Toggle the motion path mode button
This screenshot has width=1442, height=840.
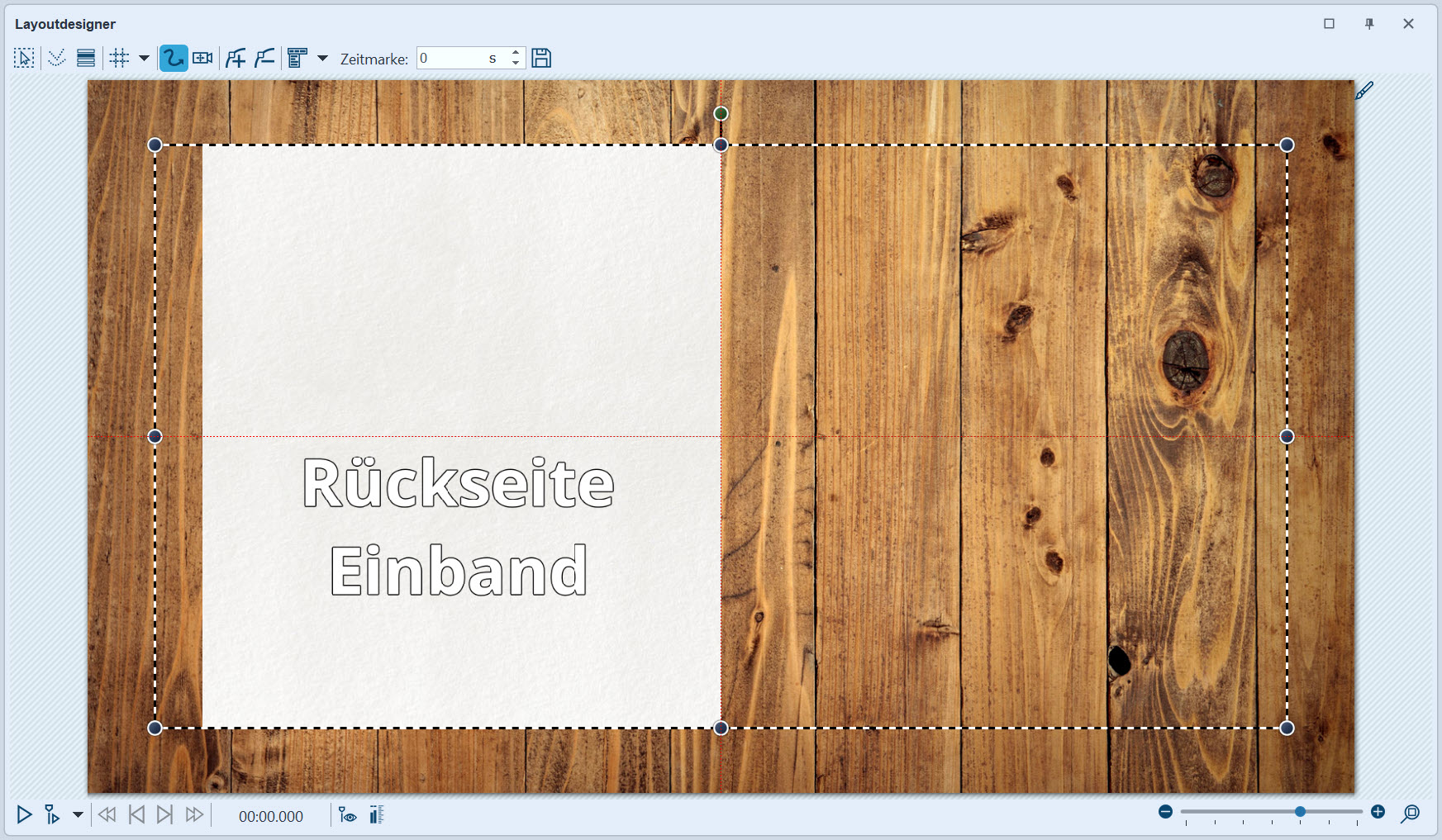[x=174, y=58]
